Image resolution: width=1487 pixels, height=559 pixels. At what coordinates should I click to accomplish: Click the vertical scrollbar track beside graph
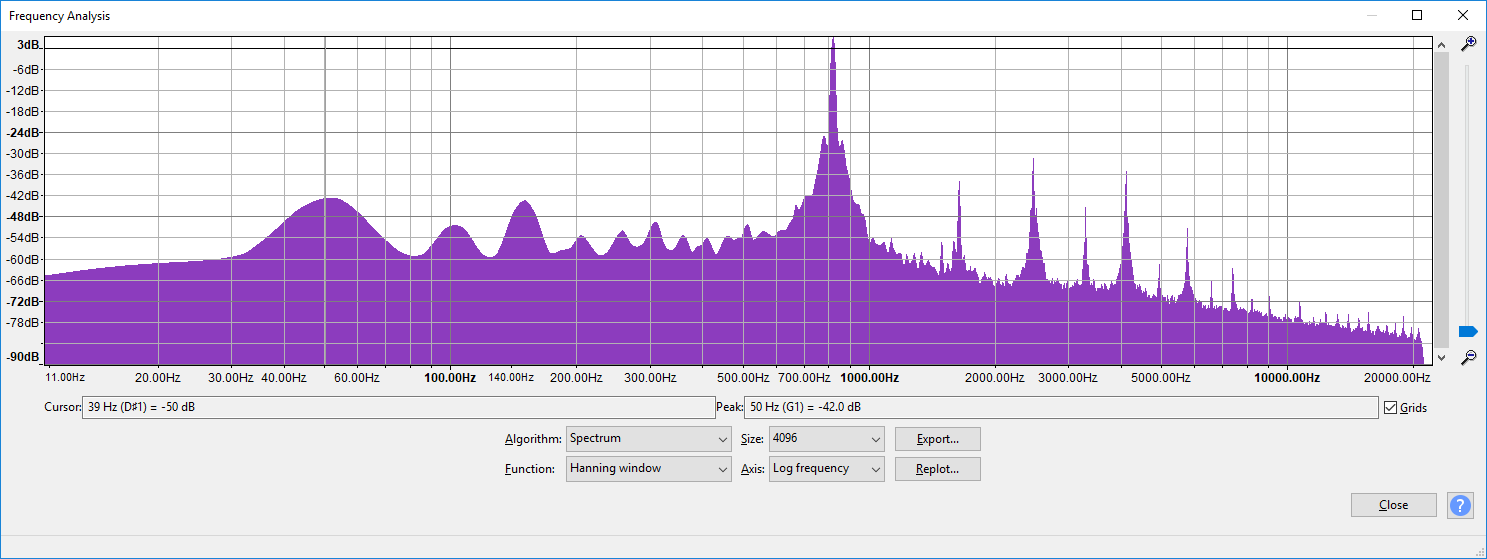tap(1441, 201)
